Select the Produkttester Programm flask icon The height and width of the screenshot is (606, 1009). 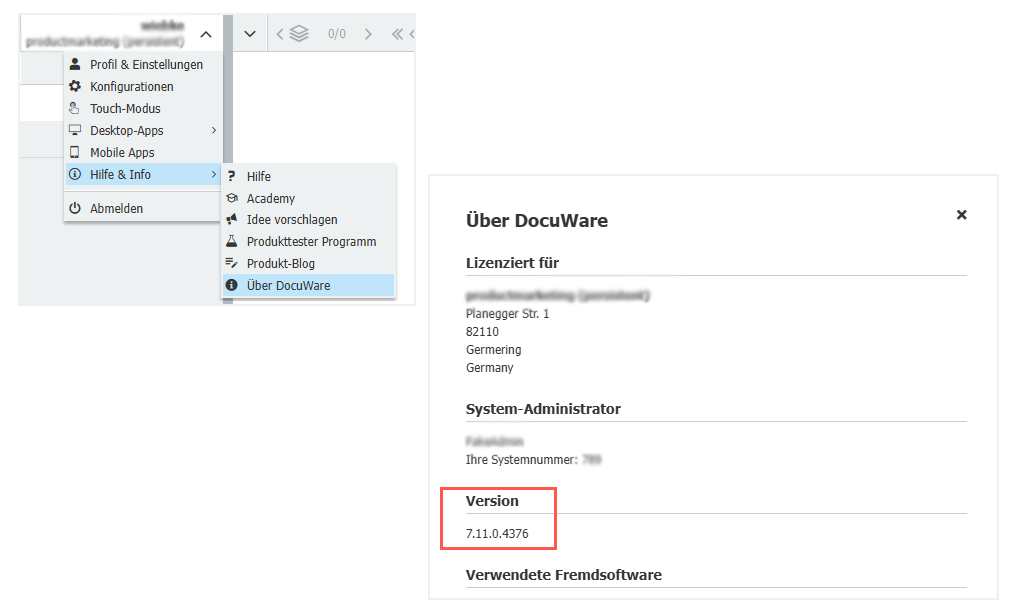coord(232,240)
